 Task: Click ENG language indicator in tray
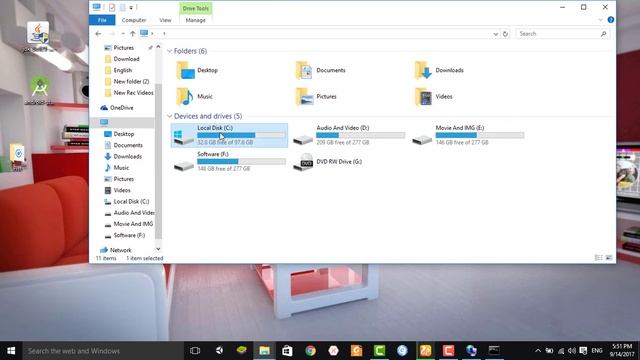click(597, 351)
